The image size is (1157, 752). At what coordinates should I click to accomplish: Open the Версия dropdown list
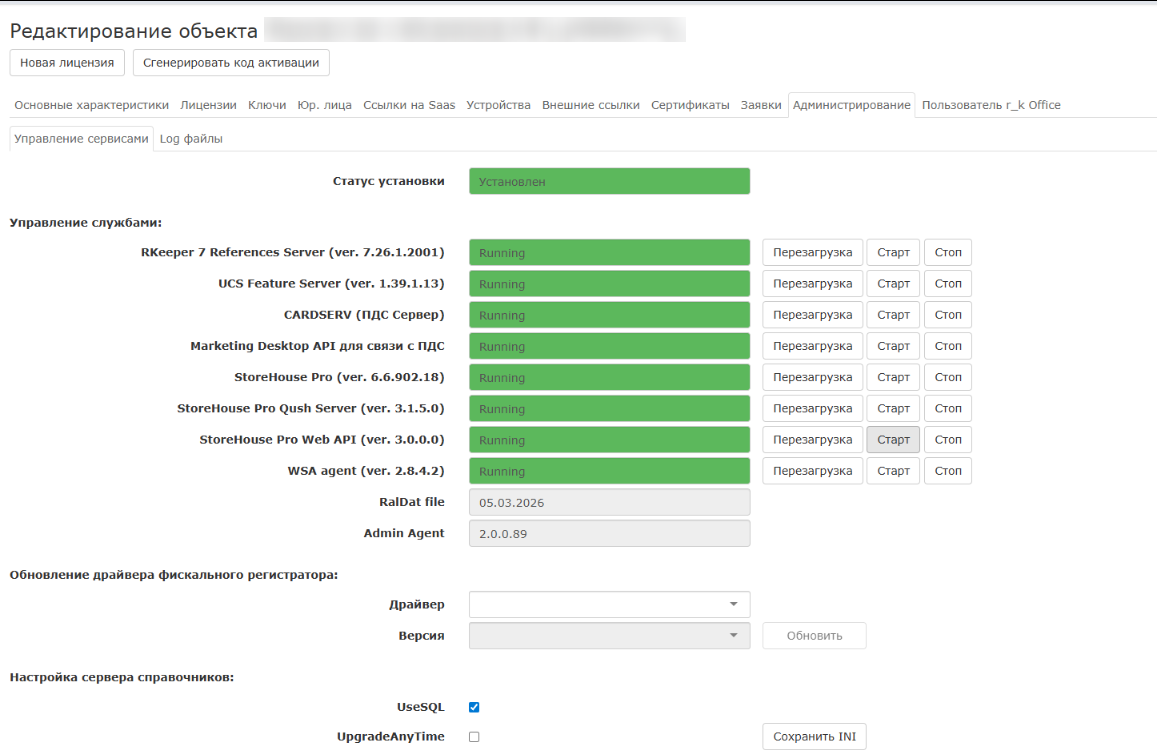click(609, 636)
